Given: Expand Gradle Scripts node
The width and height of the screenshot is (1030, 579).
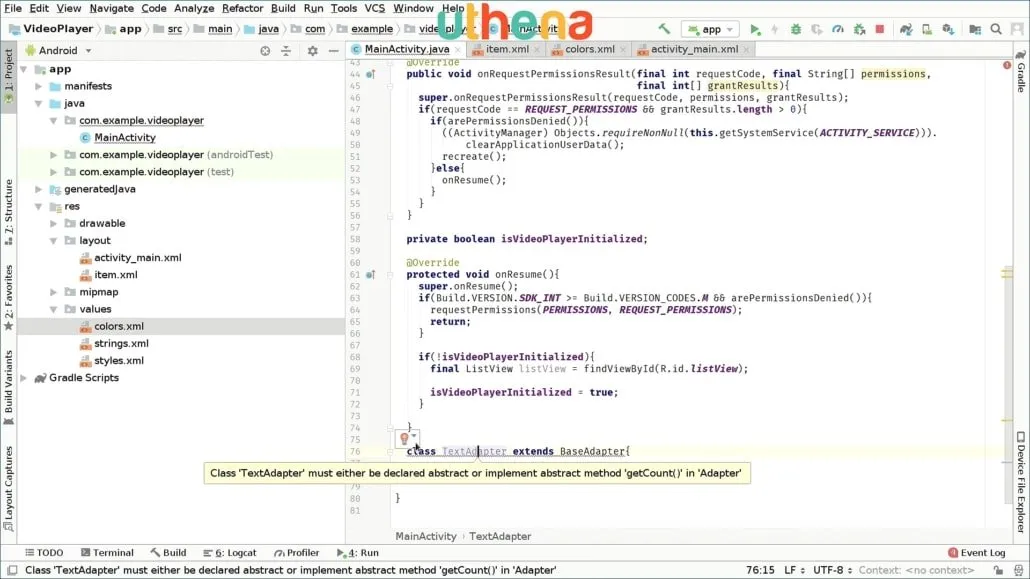Looking at the screenshot, I should pyautogui.click(x=24, y=378).
